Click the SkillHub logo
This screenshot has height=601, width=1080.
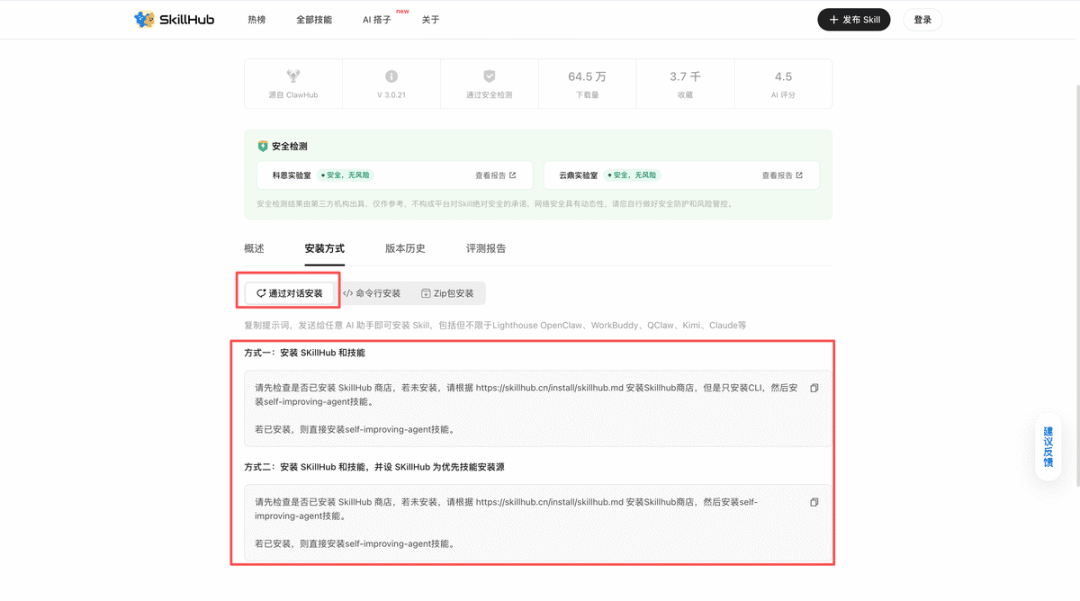[x=174, y=19]
